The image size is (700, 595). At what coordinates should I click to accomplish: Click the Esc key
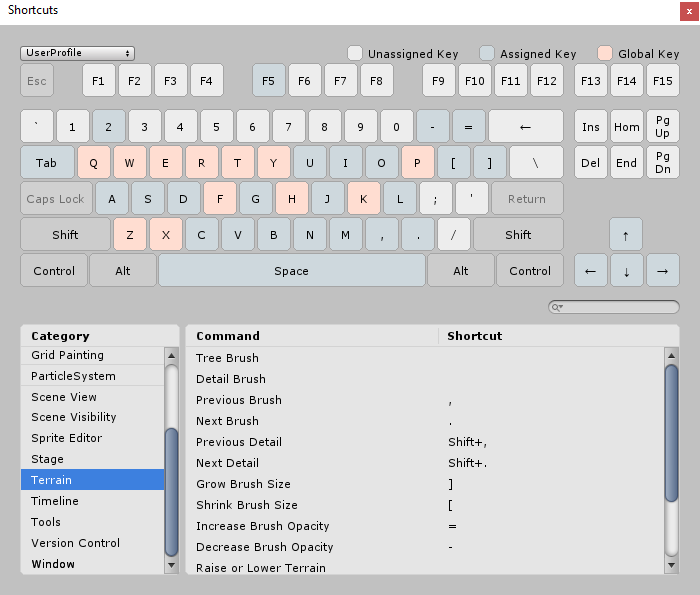pyautogui.click(x=37, y=81)
